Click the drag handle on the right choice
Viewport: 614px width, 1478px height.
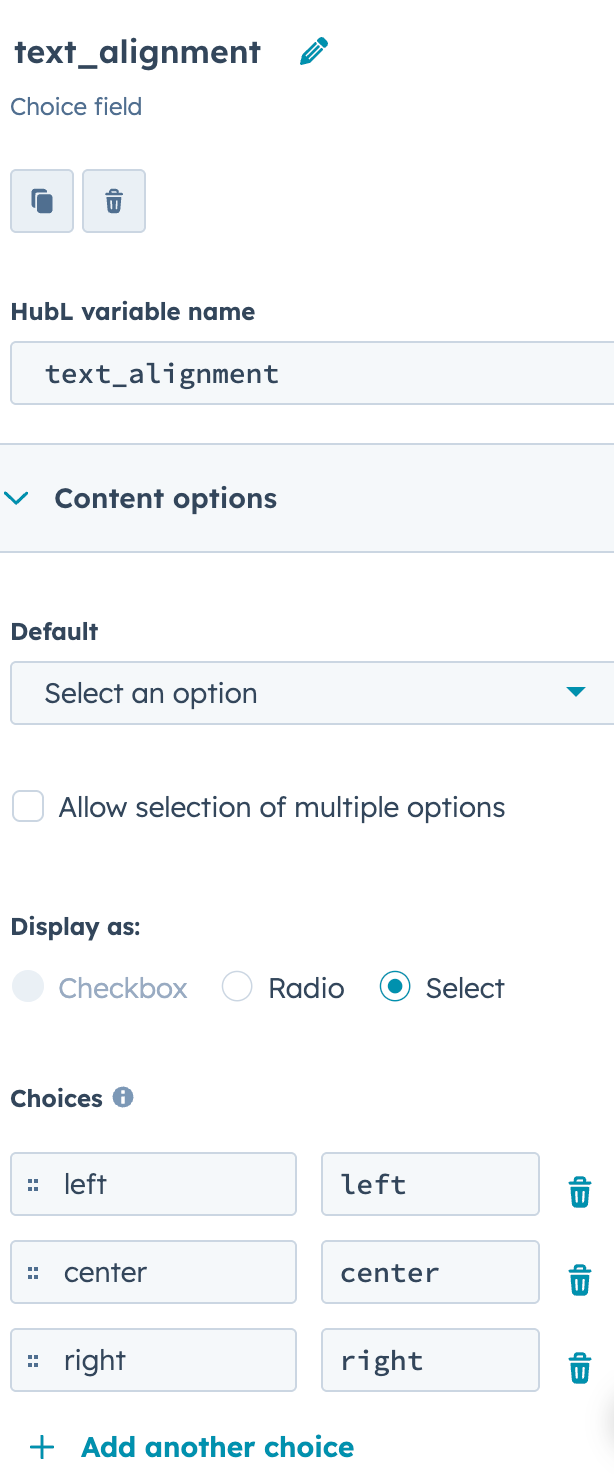pos(33,1360)
